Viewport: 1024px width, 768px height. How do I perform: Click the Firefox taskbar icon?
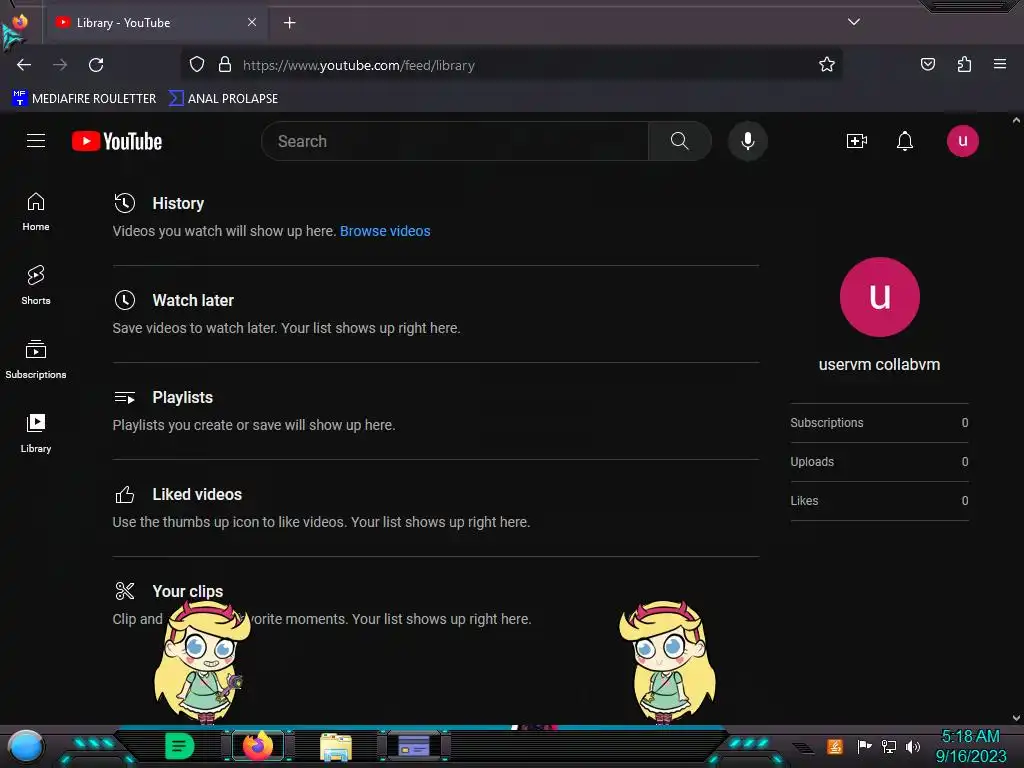point(258,746)
